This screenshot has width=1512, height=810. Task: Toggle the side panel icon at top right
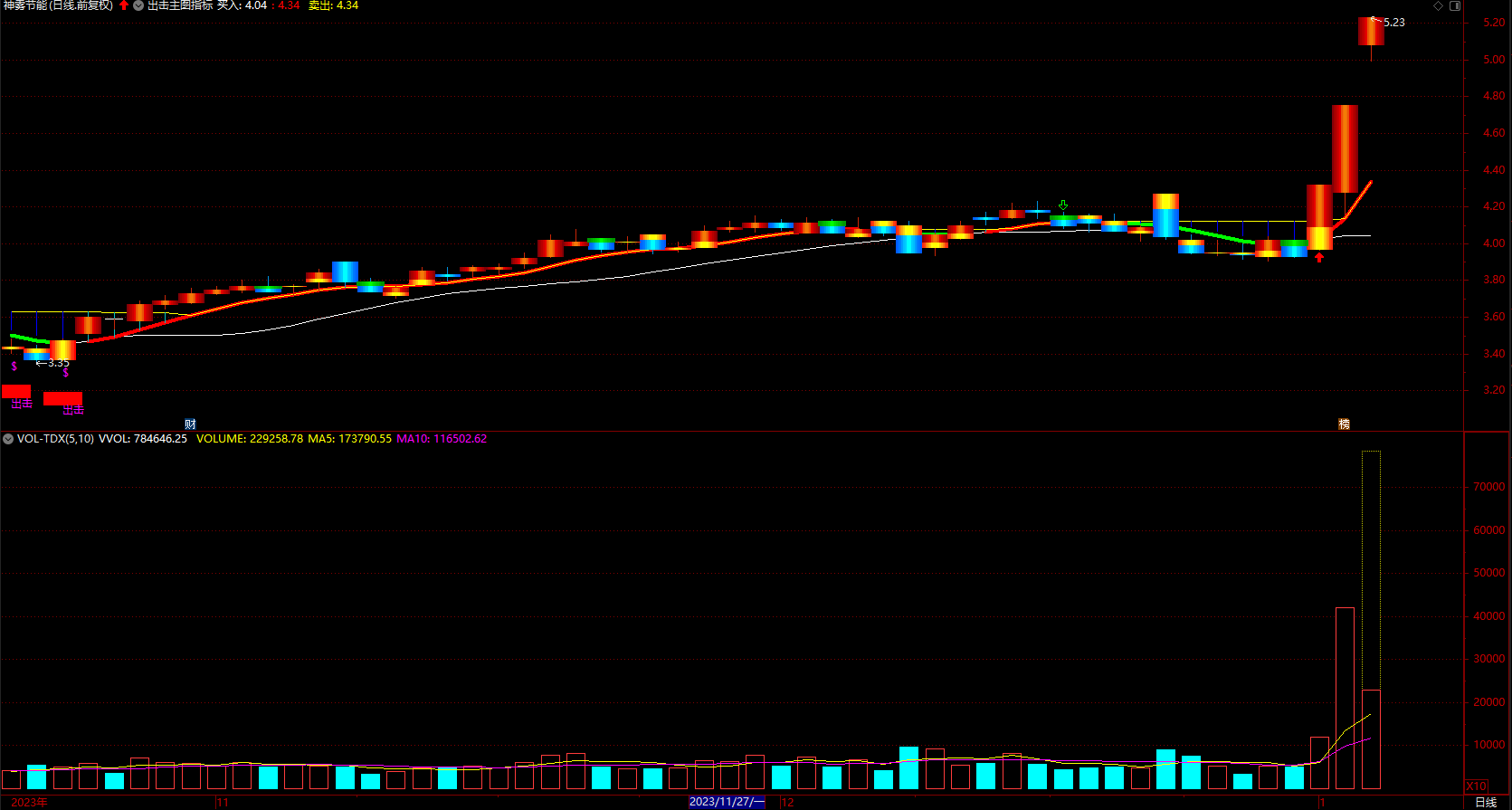click(1455, 5)
